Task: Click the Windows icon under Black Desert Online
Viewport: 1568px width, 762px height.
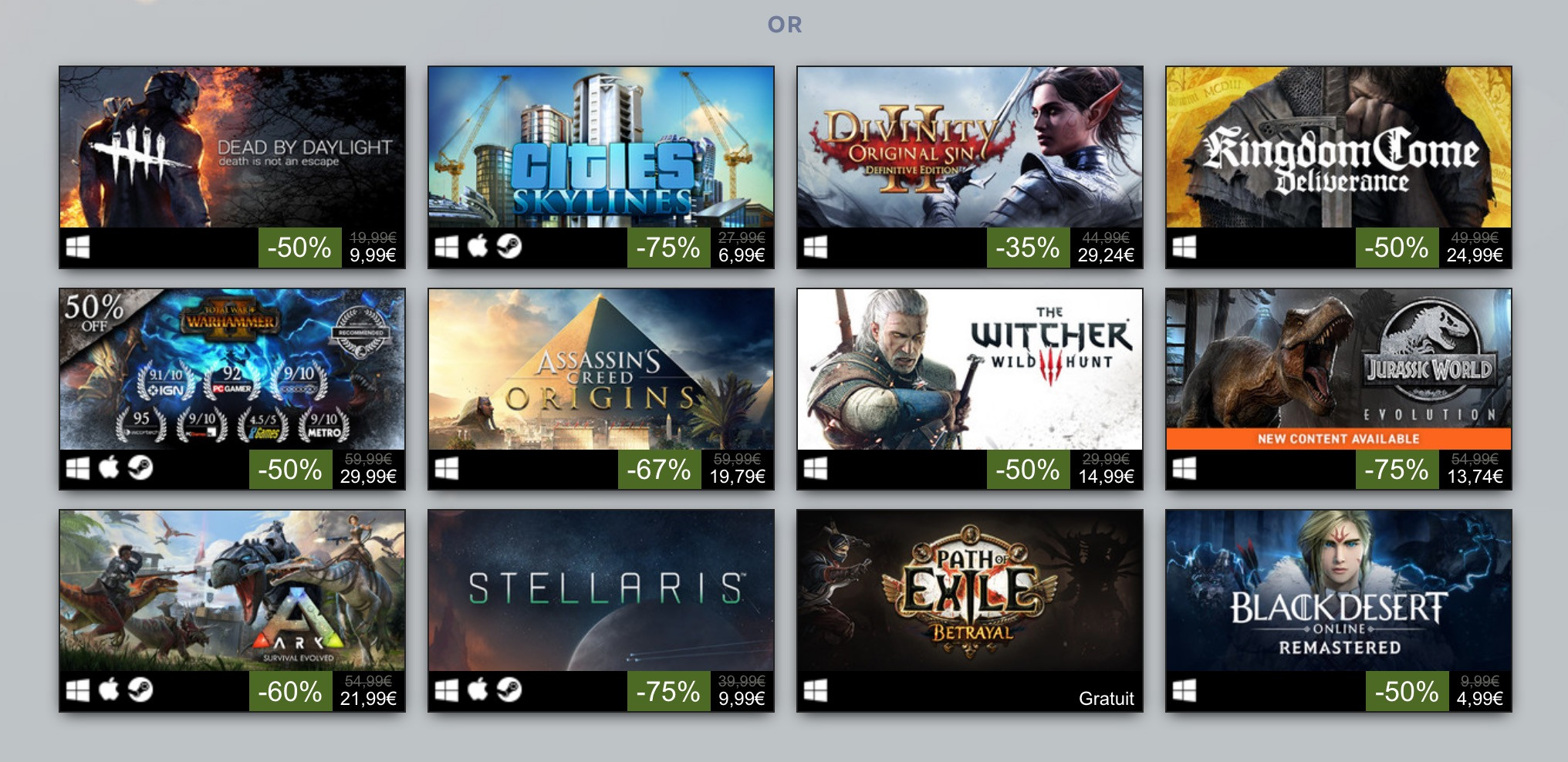Action: click(x=1184, y=690)
